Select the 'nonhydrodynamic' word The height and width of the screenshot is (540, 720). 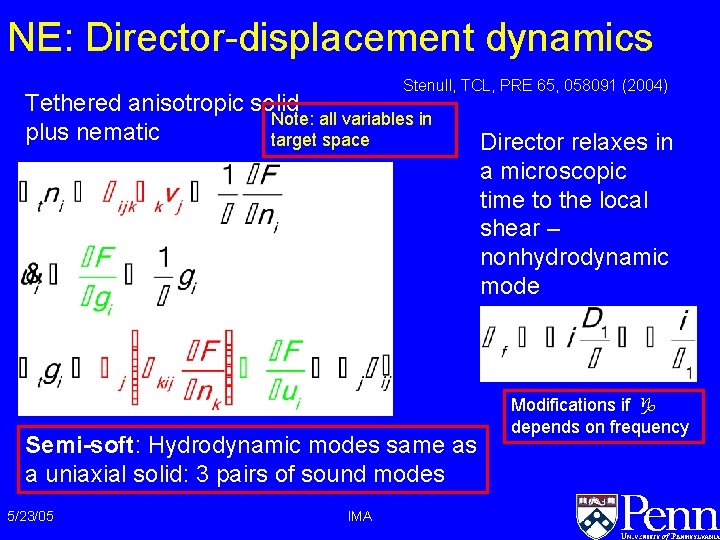[x=574, y=257]
